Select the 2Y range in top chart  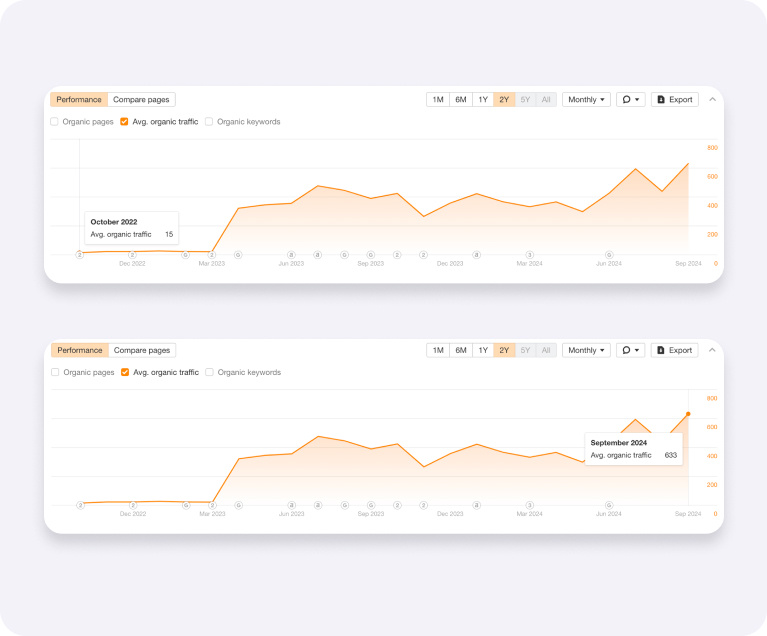[x=504, y=99]
